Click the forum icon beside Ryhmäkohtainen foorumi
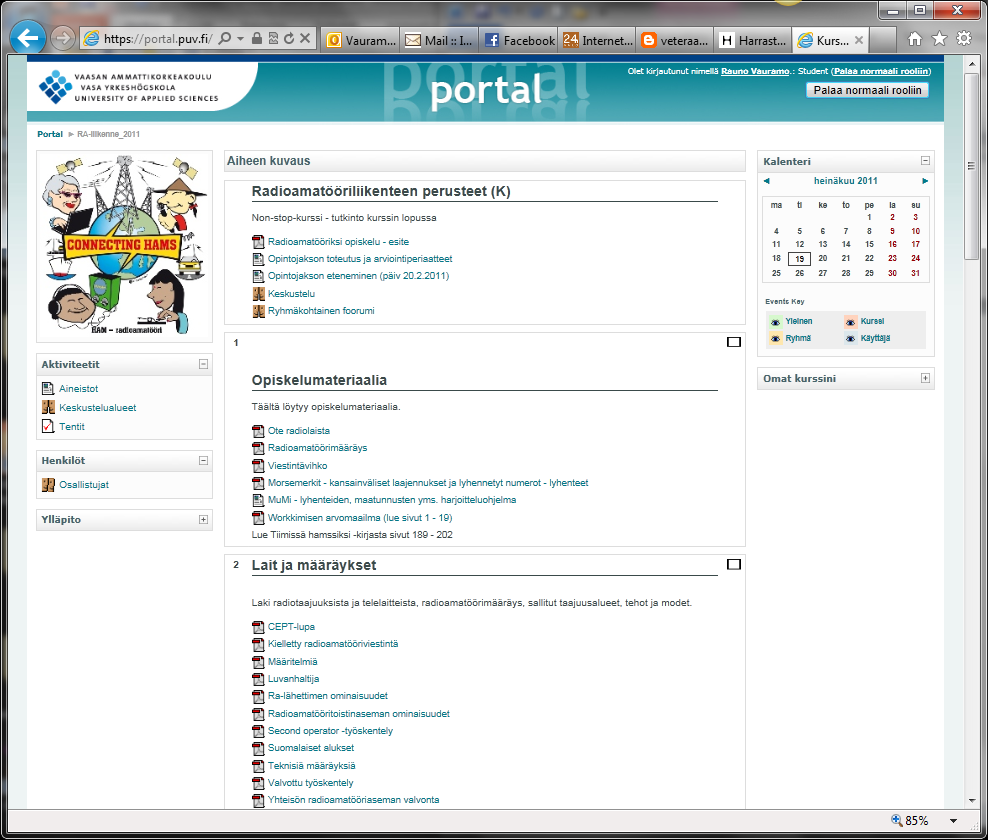988x840 pixels. pyautogui.click(x=258, y=311)
